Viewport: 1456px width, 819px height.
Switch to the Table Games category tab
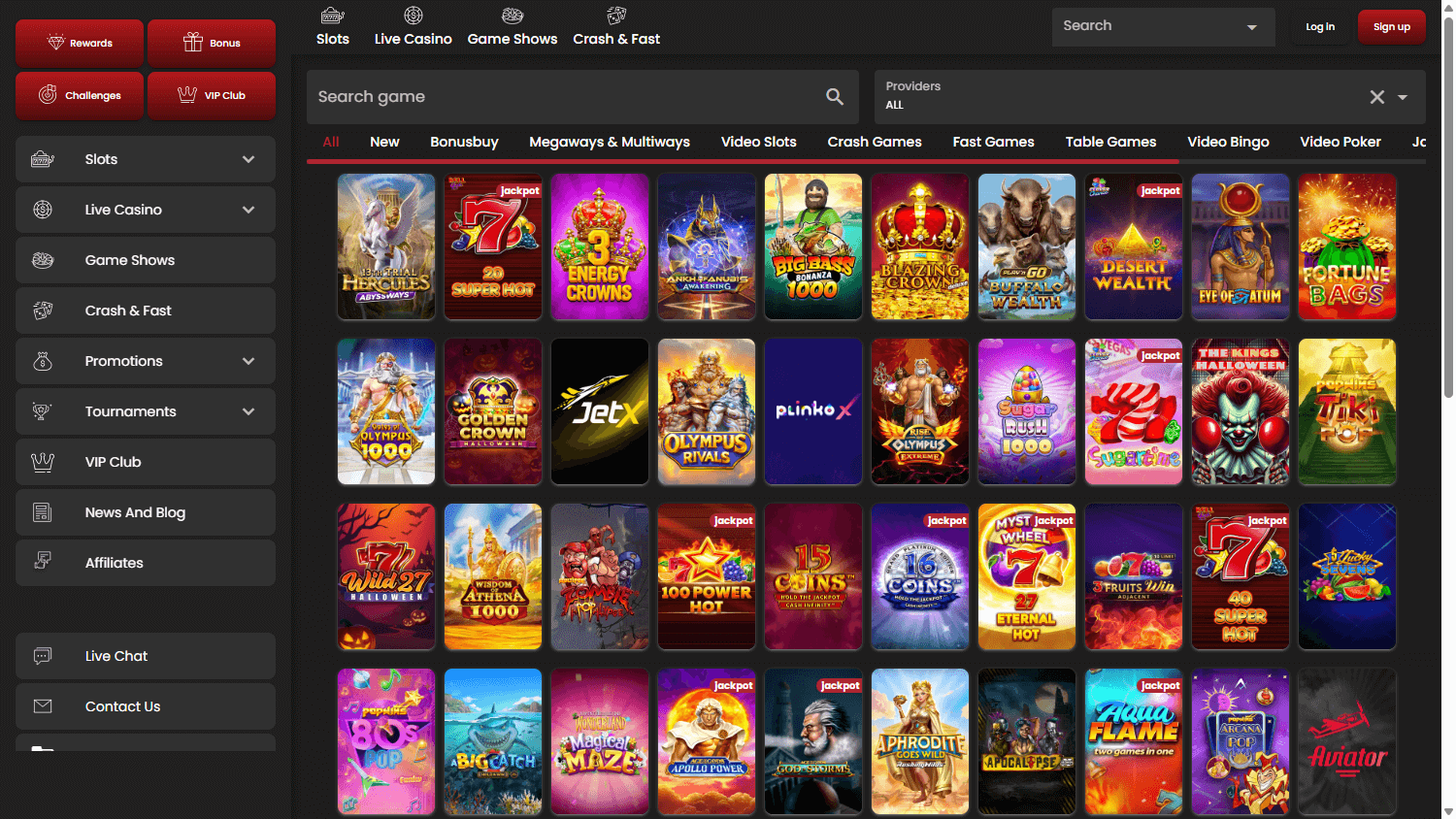[x=1110, y=142]
